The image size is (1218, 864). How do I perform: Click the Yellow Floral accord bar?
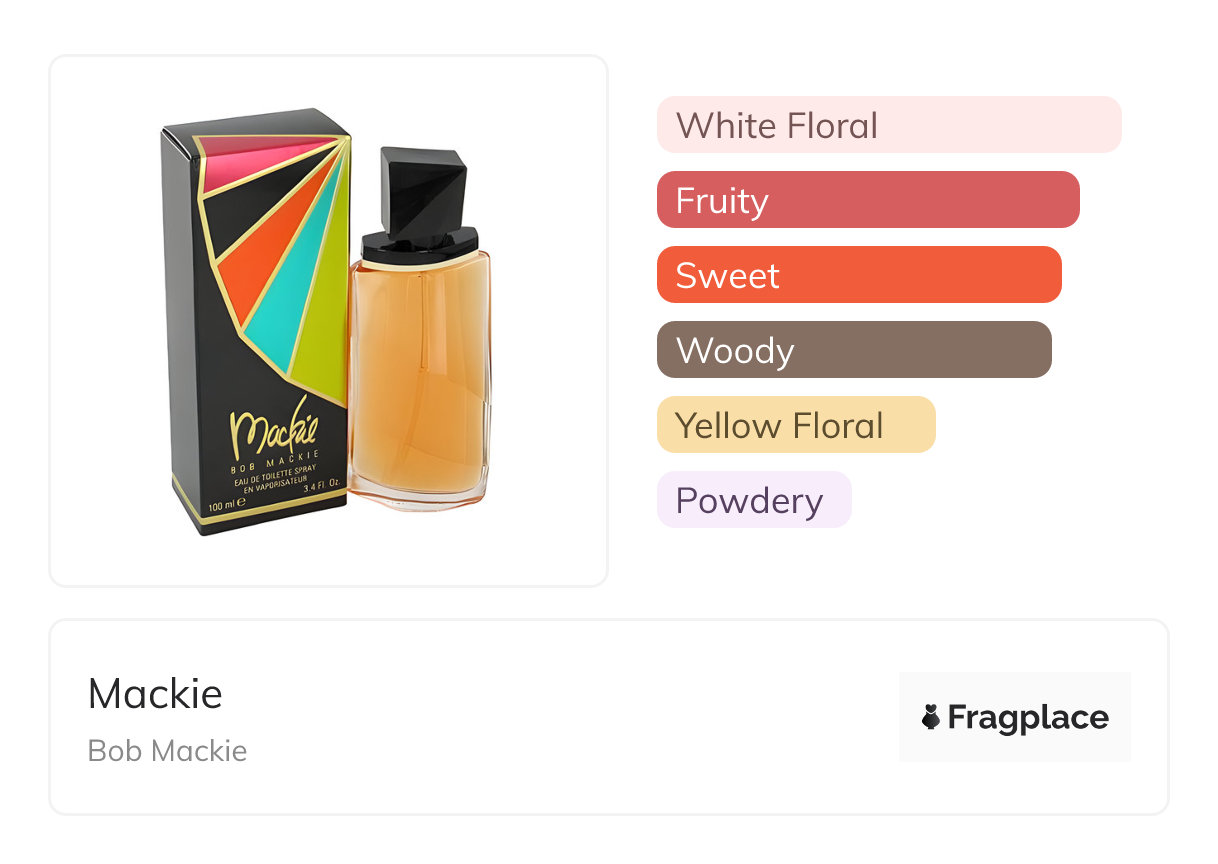[x=795, y=425]
